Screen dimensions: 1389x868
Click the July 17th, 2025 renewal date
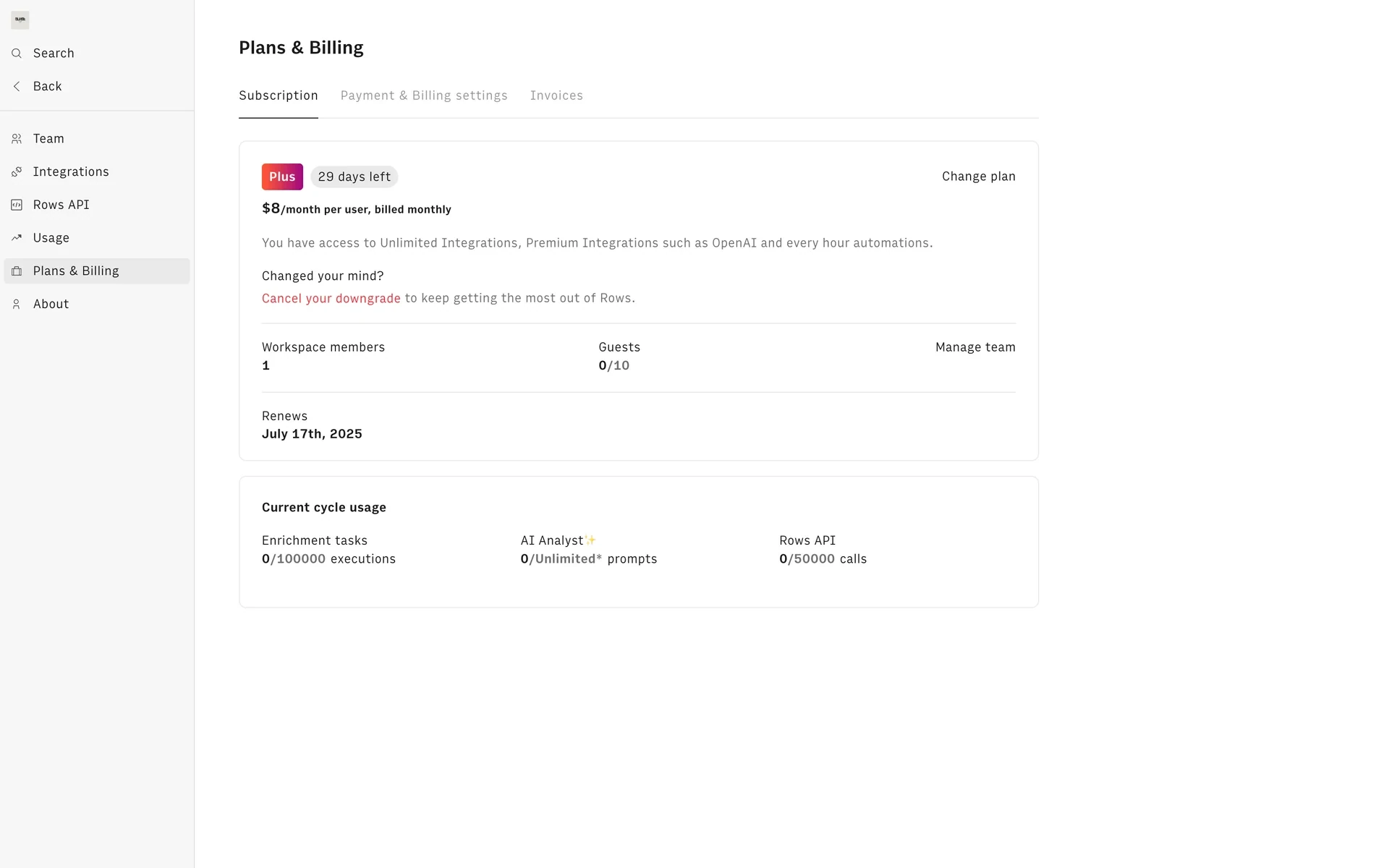(x=312, y=434)
